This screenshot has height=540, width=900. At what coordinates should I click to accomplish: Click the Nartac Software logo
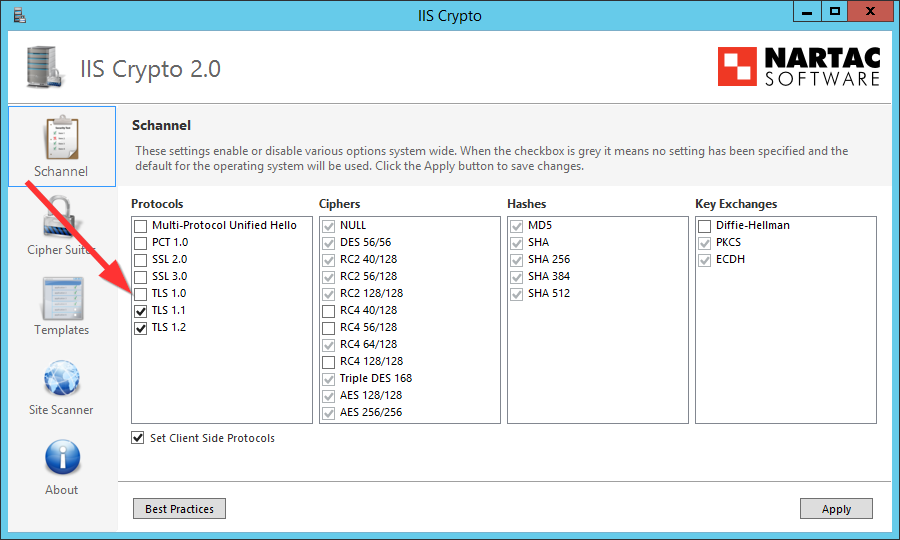coord(798,67)
